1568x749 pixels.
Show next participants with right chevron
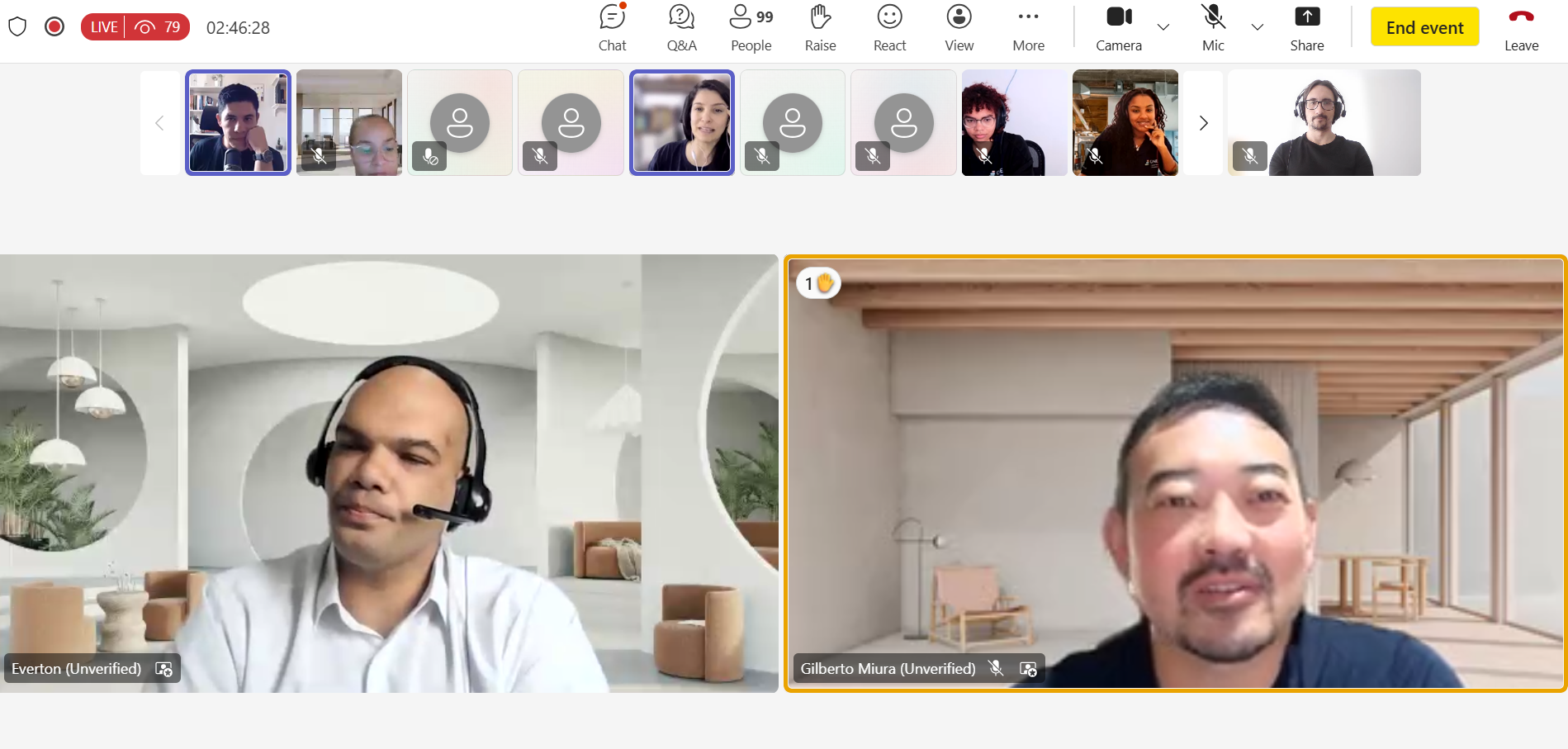[x=1203, y=123]
